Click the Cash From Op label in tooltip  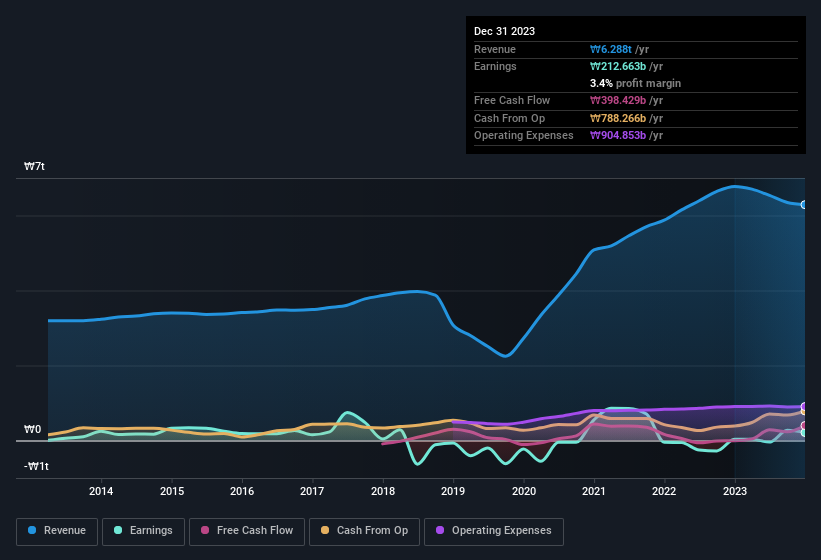pyautogui.click(x=509, y=118)
